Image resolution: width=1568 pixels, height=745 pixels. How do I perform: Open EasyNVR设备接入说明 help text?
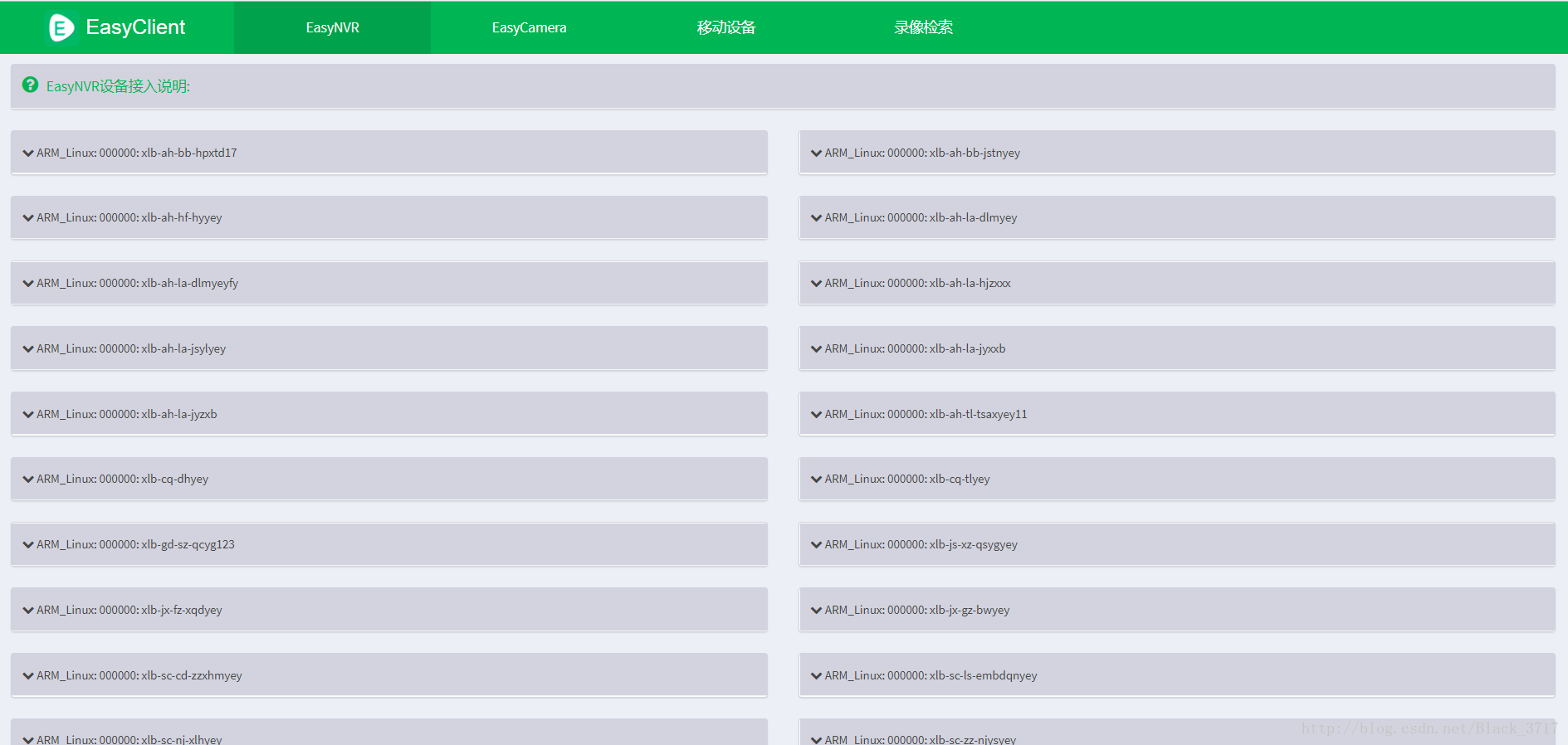118,86
